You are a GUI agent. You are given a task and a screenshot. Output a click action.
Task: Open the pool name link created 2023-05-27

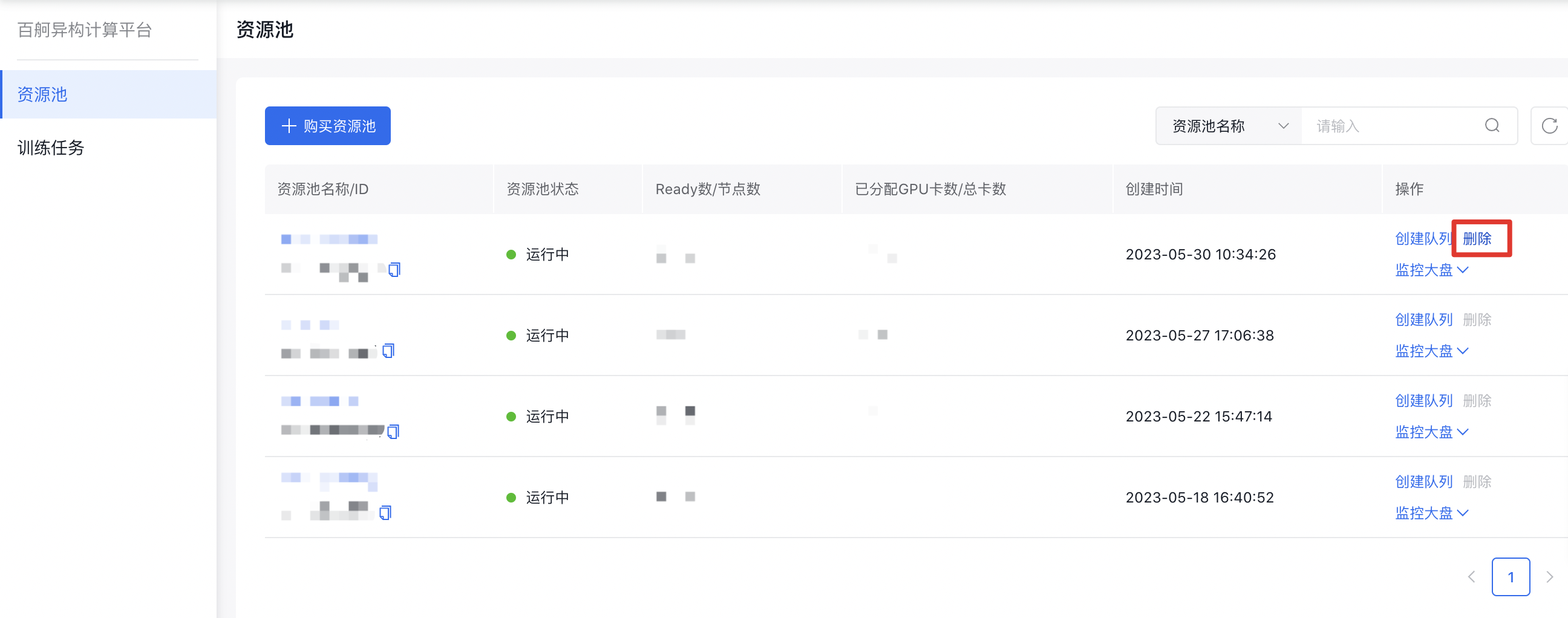pyautogui.click(x=310, y=325)
